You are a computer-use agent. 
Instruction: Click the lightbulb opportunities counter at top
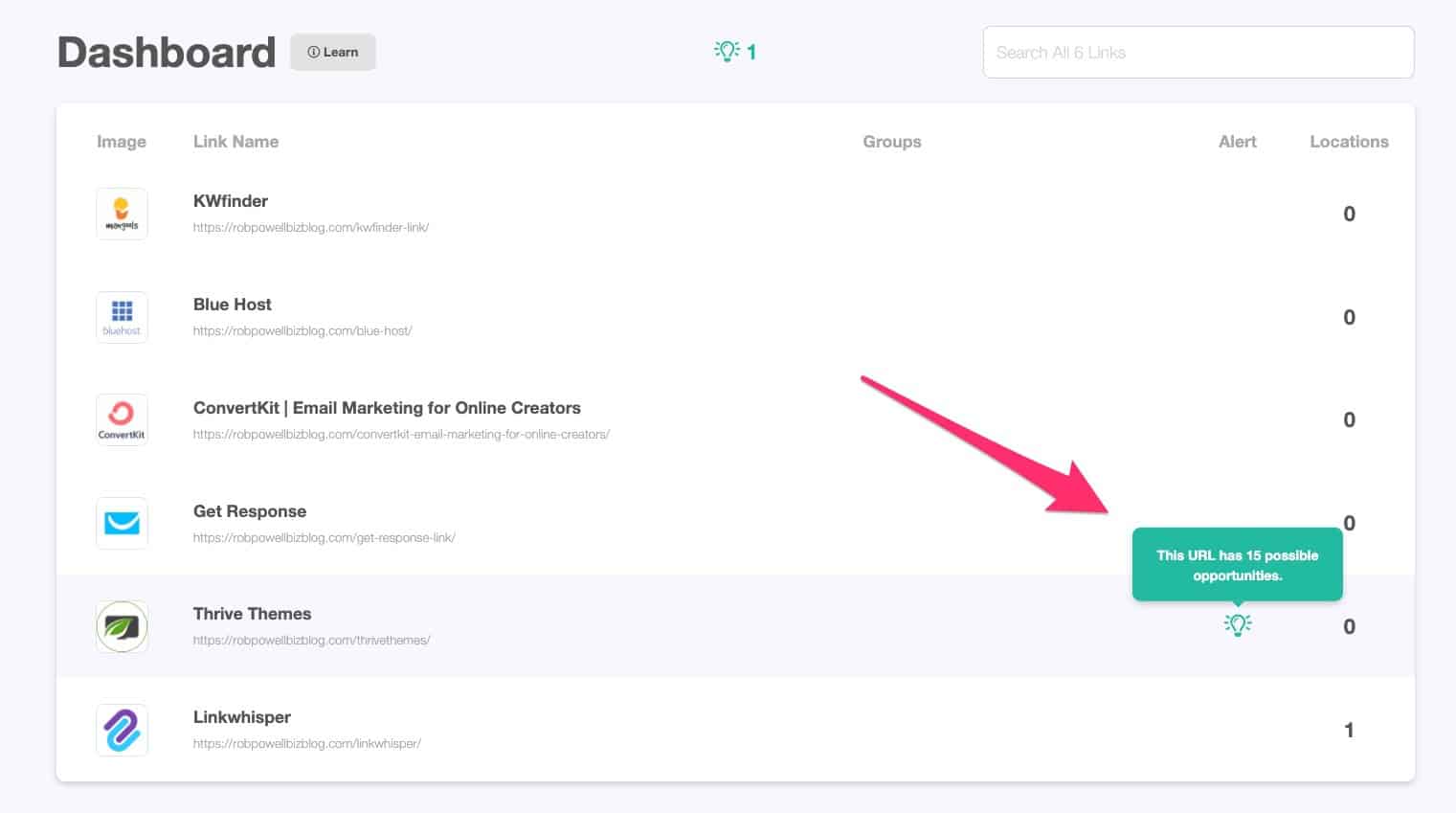[735, 52]
